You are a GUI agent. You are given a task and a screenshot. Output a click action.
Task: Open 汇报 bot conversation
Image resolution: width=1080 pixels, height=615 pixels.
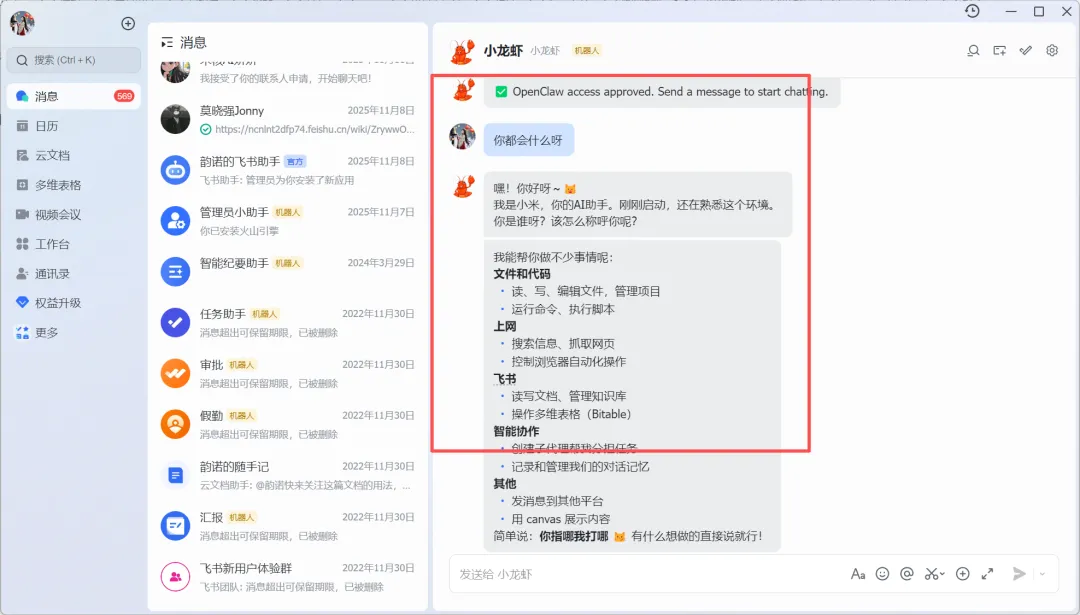288,527
